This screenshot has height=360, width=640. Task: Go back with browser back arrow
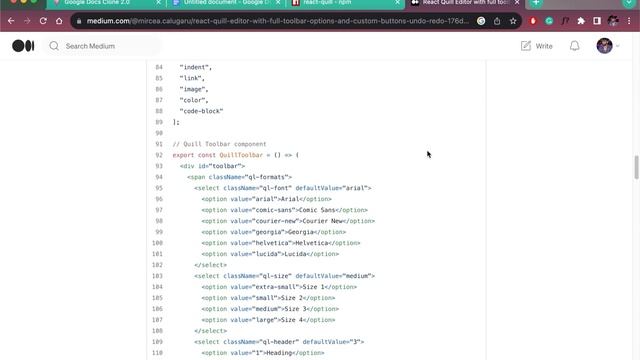tap(11, 21)
